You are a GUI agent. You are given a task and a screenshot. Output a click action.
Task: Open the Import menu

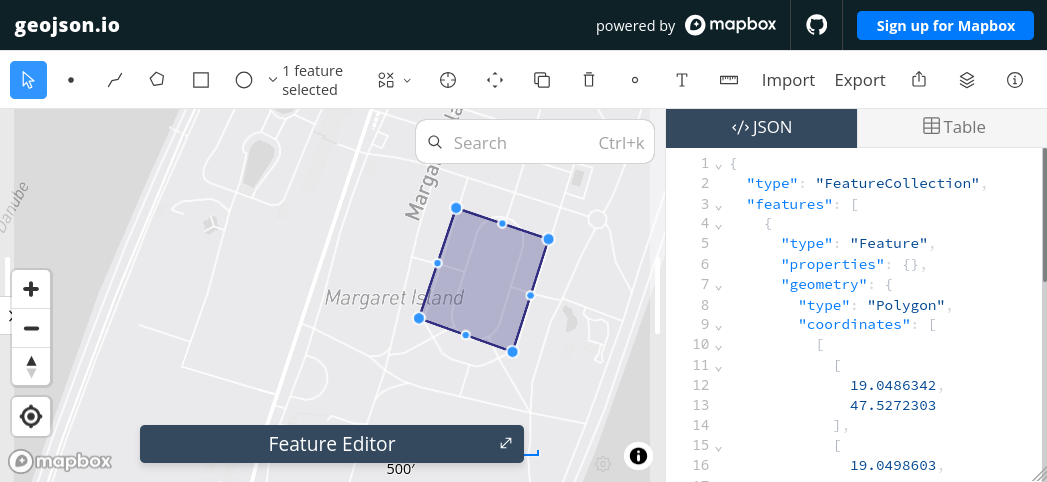point(789,80)
